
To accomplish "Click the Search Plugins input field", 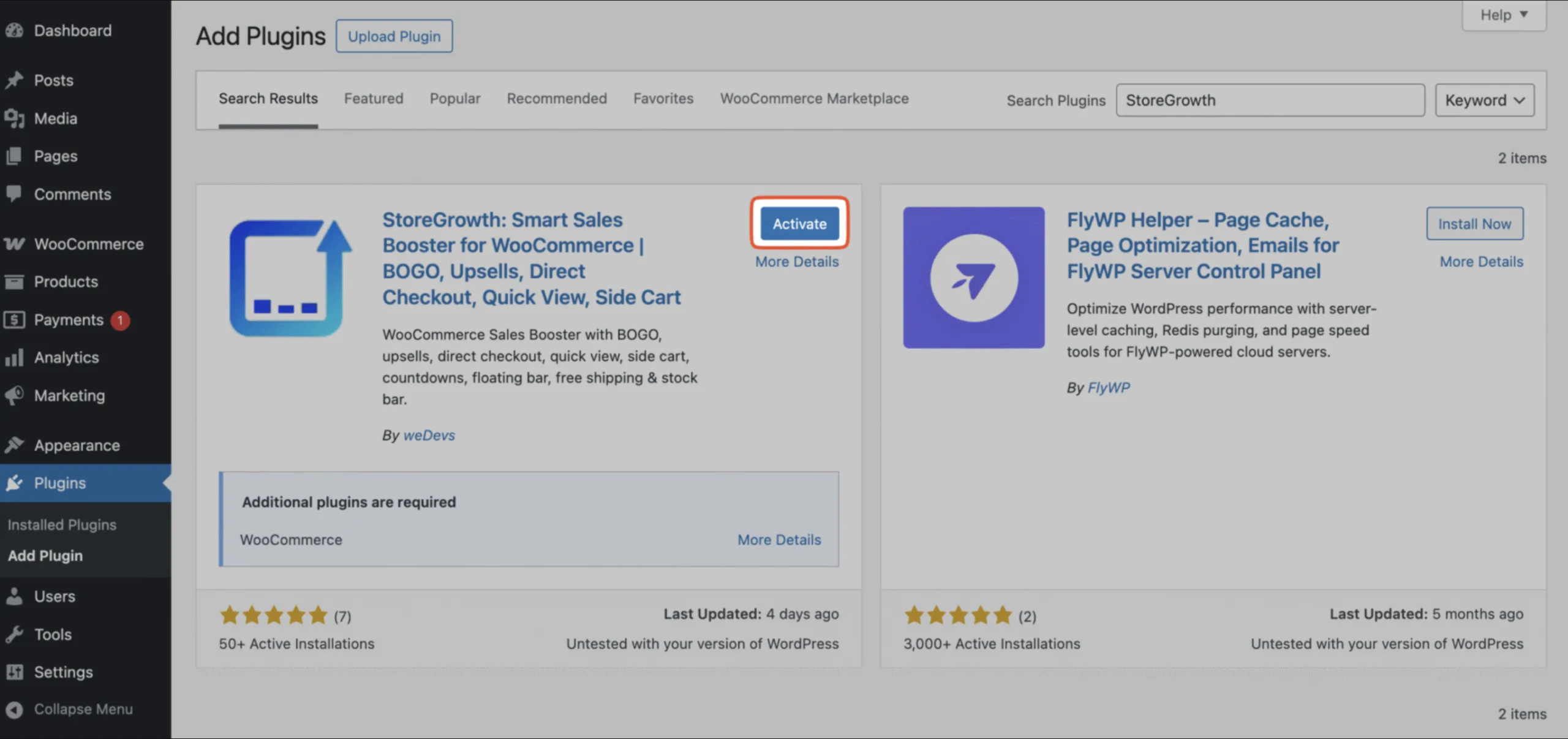I will point(1270,100).
